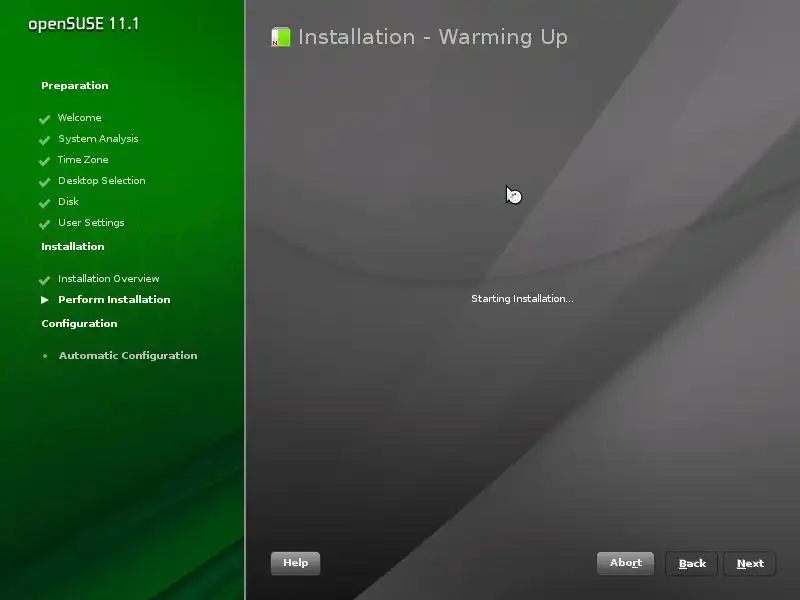
Task: Click the Installation section heading in sidebar
Action: [x=72, y=246]
